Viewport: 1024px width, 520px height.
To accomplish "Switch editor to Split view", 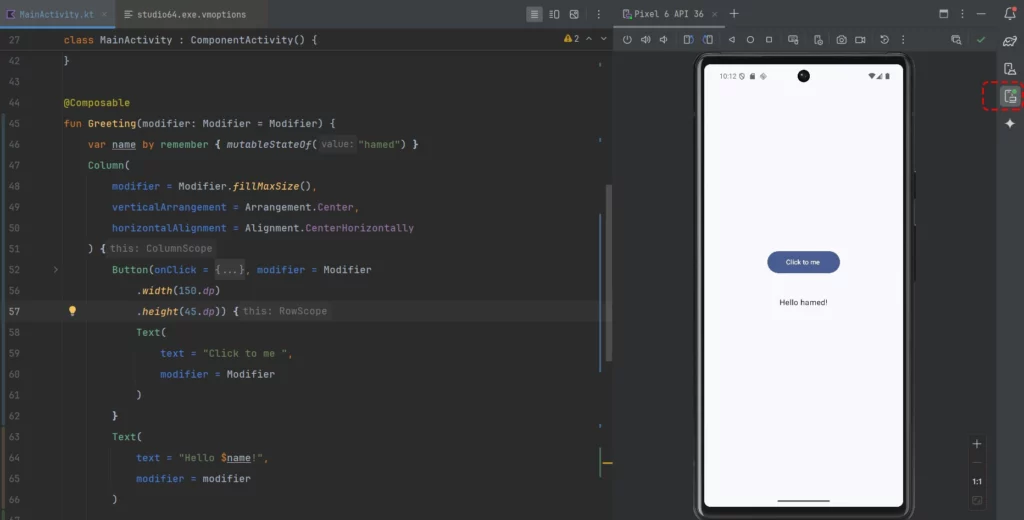I will [554, 14].
